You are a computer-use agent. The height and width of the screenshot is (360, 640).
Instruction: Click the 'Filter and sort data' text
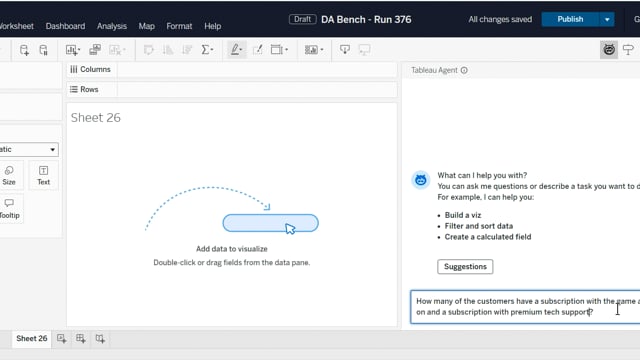pyautogui.click(x=479, y=226)
